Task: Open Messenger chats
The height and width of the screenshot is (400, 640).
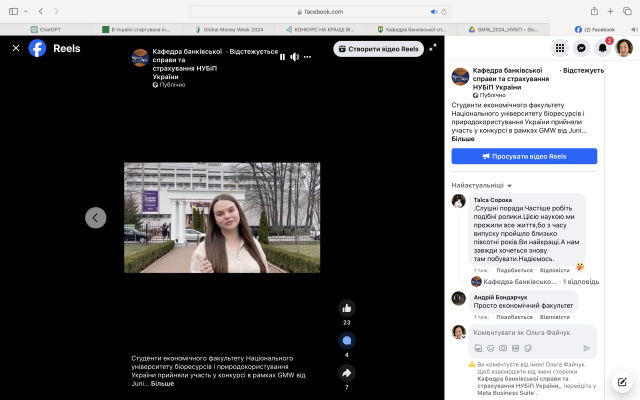Action: pyautogui.click(x=581, y=48)
